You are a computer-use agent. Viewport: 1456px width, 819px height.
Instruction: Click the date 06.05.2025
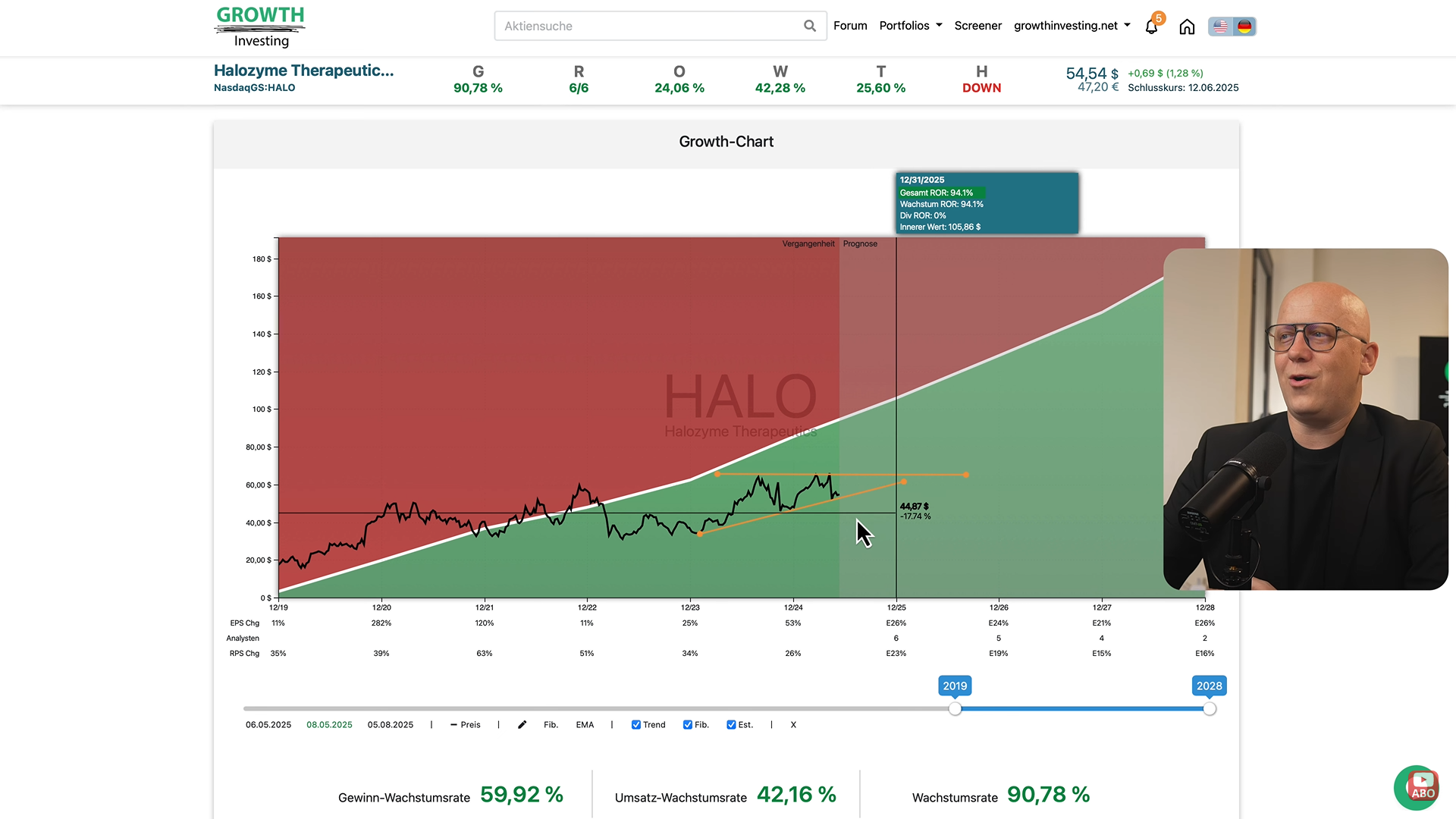[268, 725]
